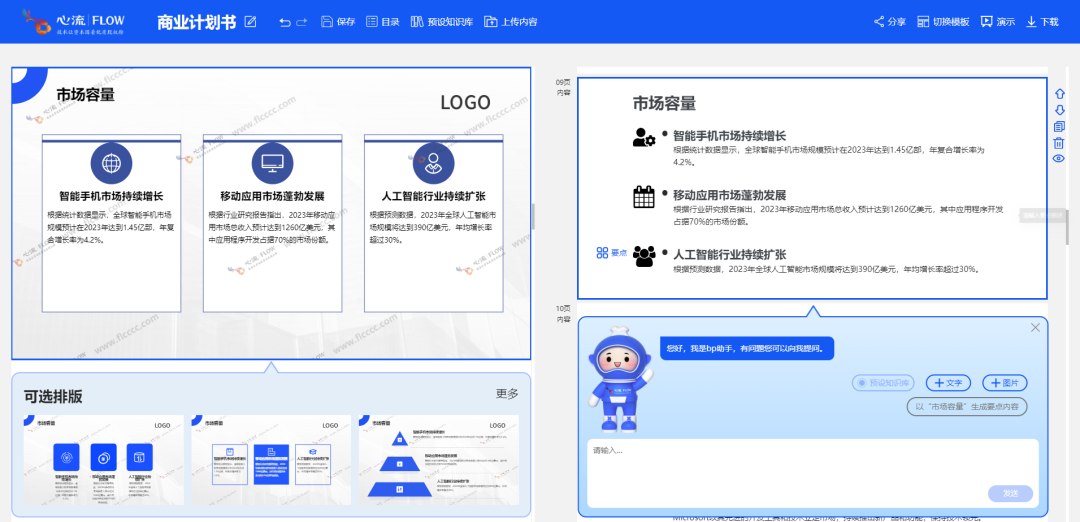The width and height of the screenshot is (1080, 522).
Task: Select the pyramid layout thumbnail
Action: pyautogui.click(x=438, y=460)
